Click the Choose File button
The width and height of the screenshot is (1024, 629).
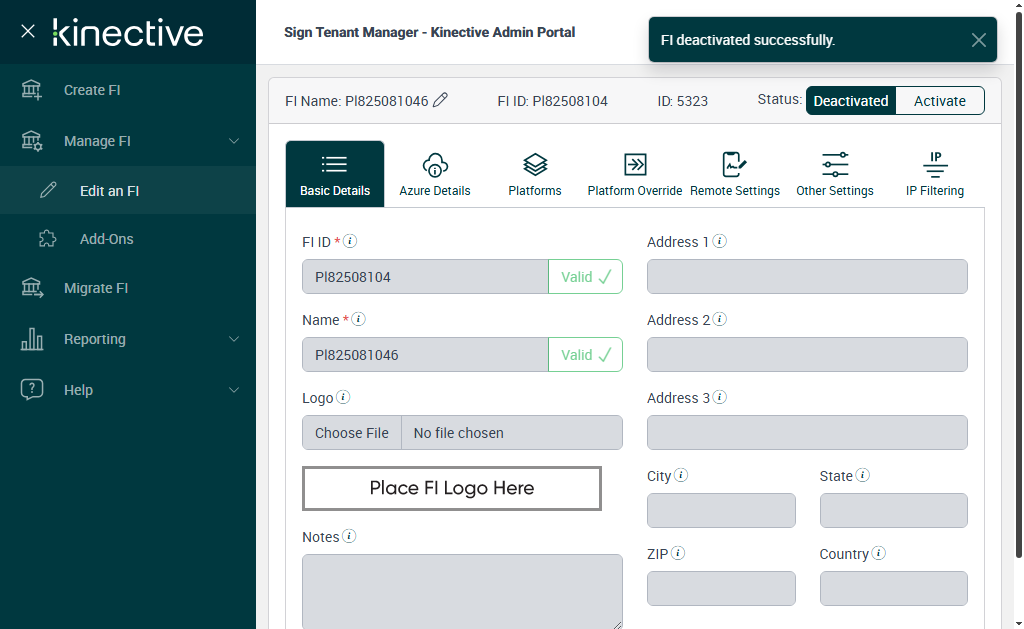coord(352,432)
